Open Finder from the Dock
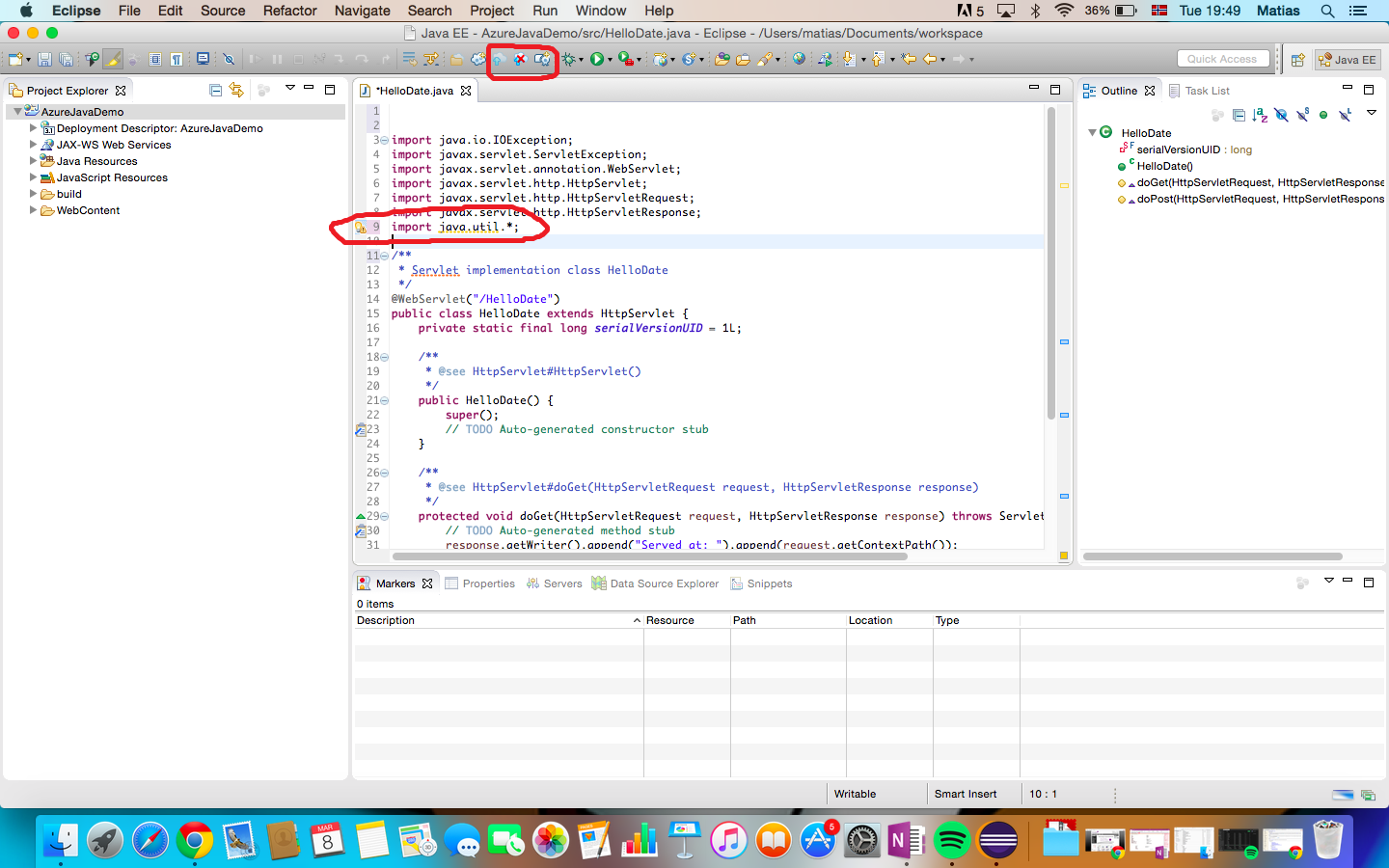The image size is (1389, 868). pyautogui.click(x=61, y=841)
